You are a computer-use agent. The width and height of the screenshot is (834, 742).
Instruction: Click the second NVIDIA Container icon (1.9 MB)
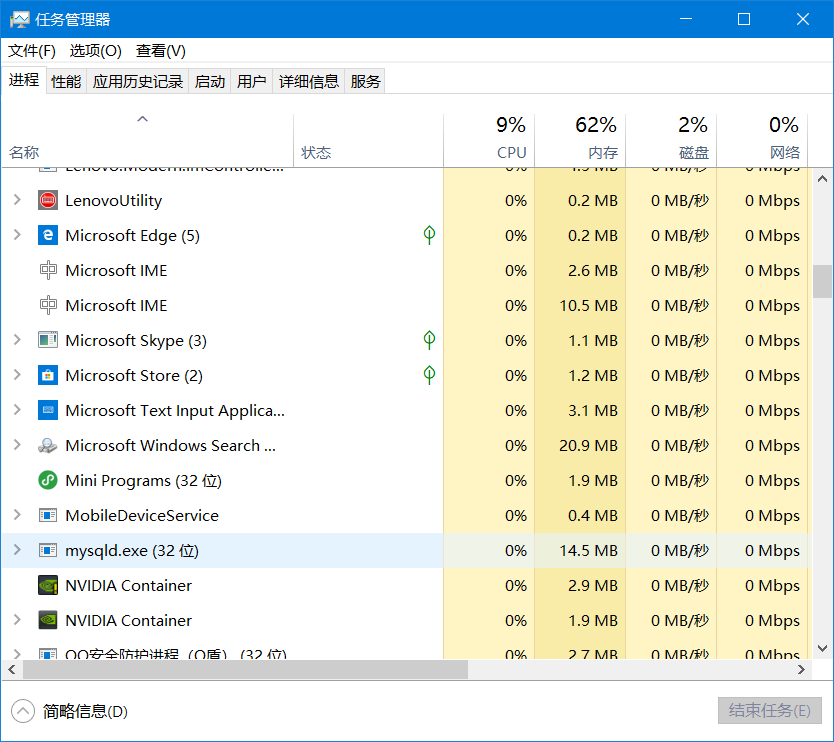(x=48, y=621)
